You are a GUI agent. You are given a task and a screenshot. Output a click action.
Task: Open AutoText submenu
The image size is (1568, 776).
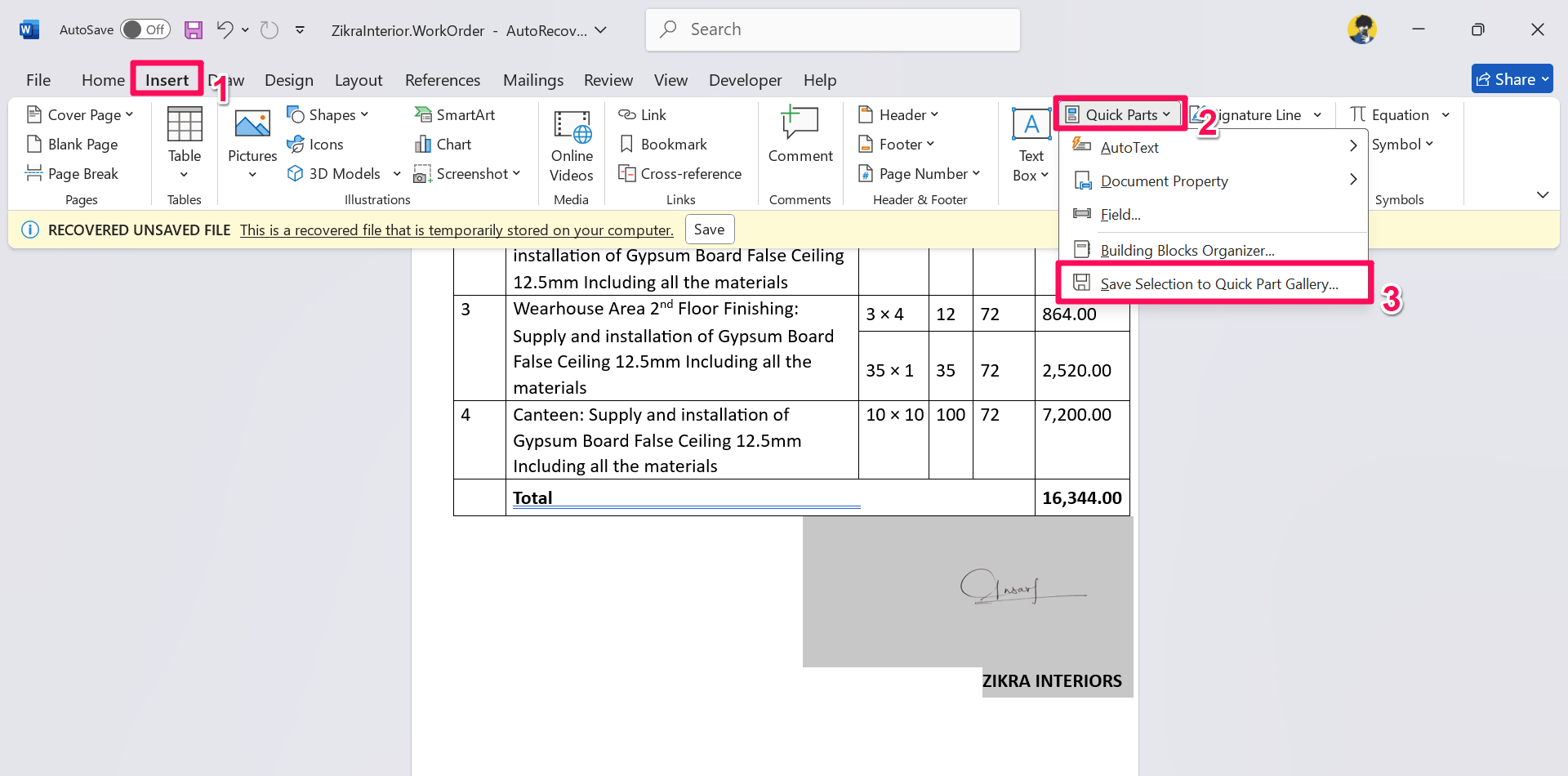click(1214, 147)
